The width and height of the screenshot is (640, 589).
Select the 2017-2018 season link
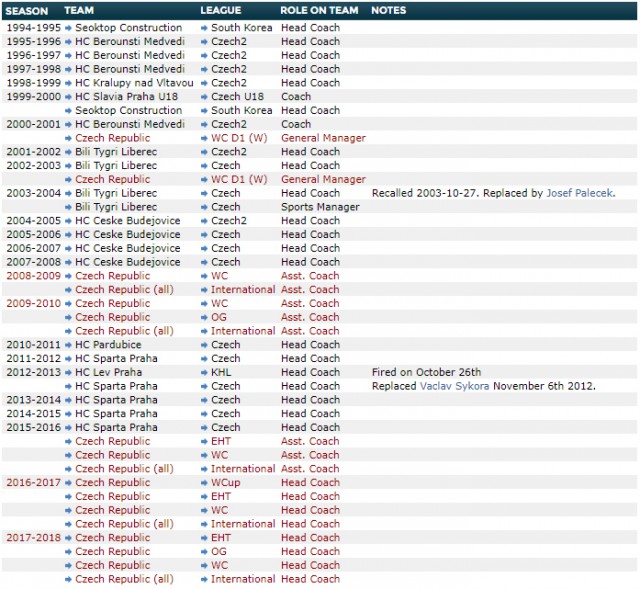pos(33,538)
